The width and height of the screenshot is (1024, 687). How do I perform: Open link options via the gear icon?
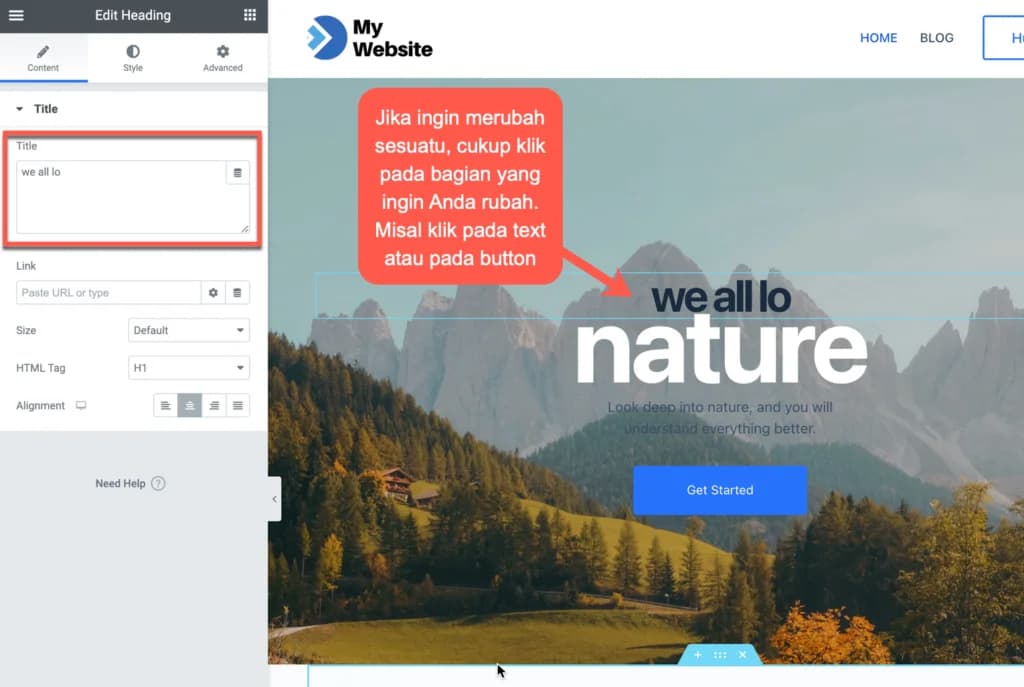tap(214, 294)
